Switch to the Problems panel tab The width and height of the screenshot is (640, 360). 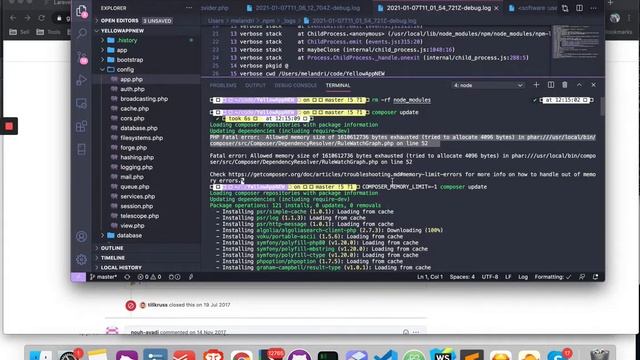click(223, 85)
